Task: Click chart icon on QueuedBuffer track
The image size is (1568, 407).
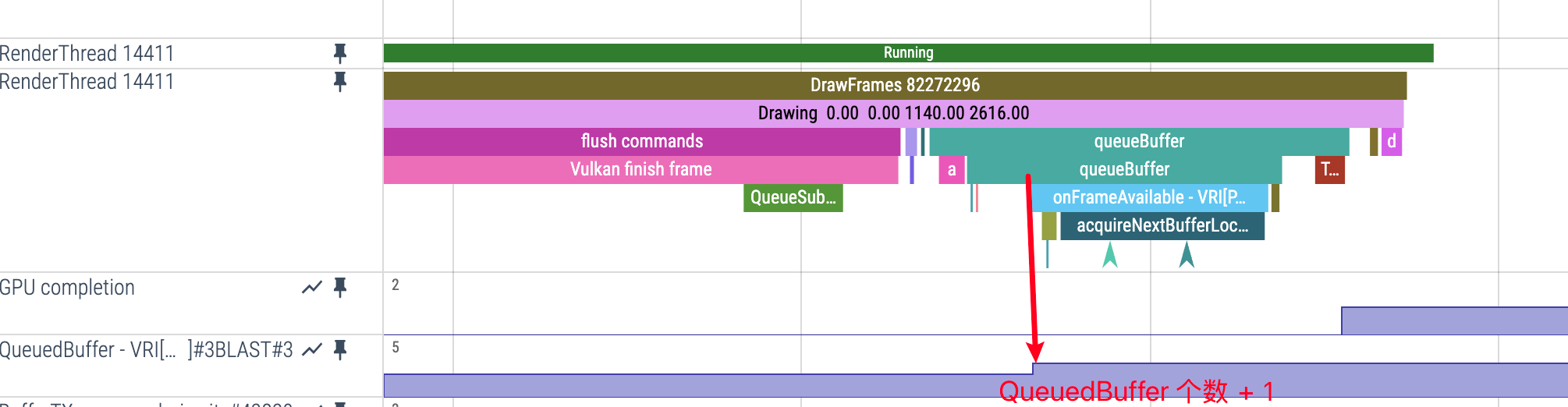Action: (x=312, y=350)
